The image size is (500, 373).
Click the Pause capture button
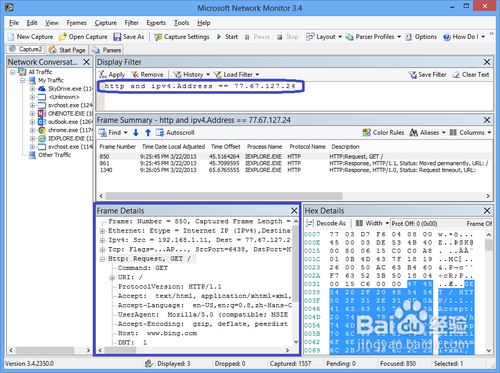tap(257, 37)
